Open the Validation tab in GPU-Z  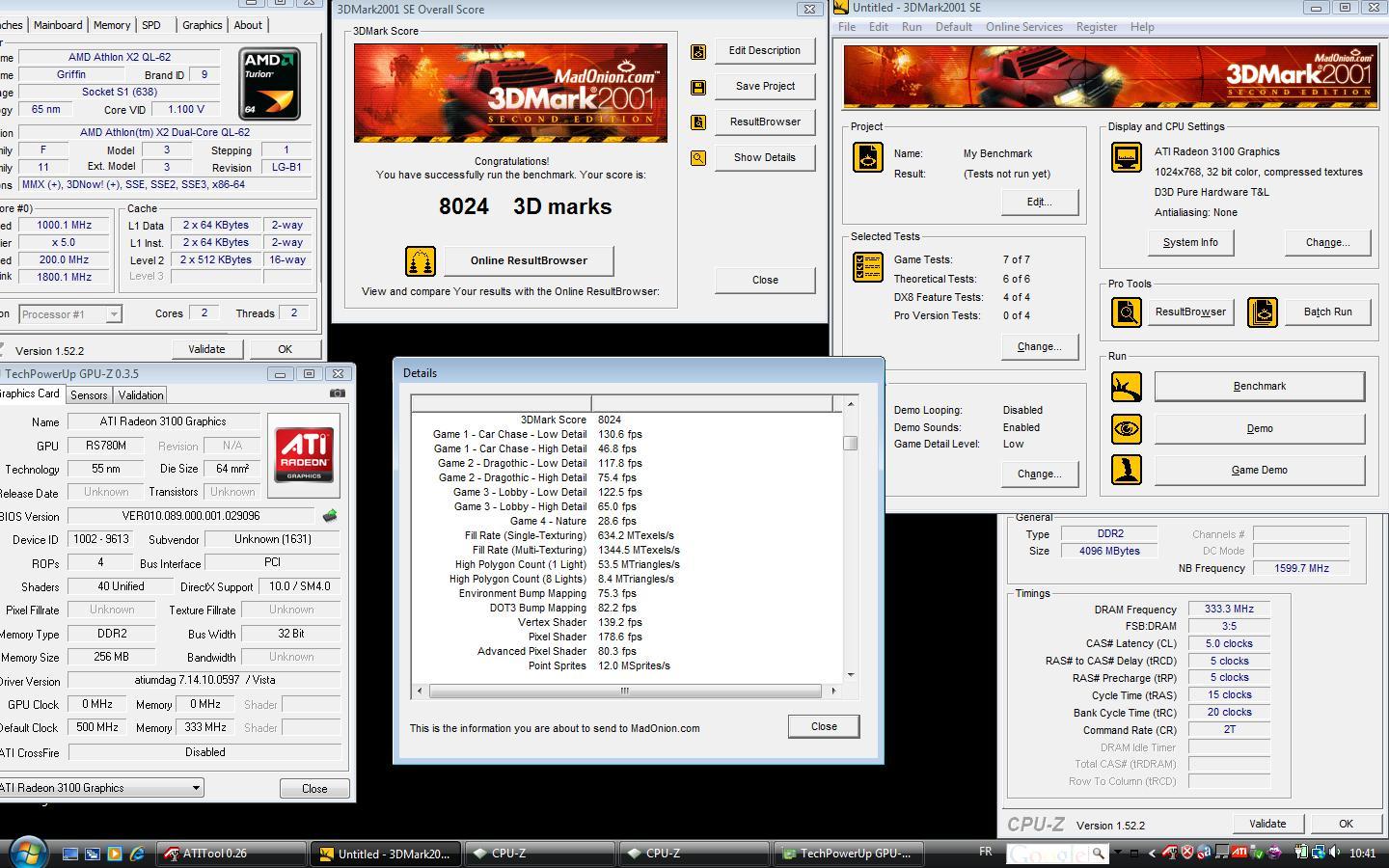[x=141, y=395]
